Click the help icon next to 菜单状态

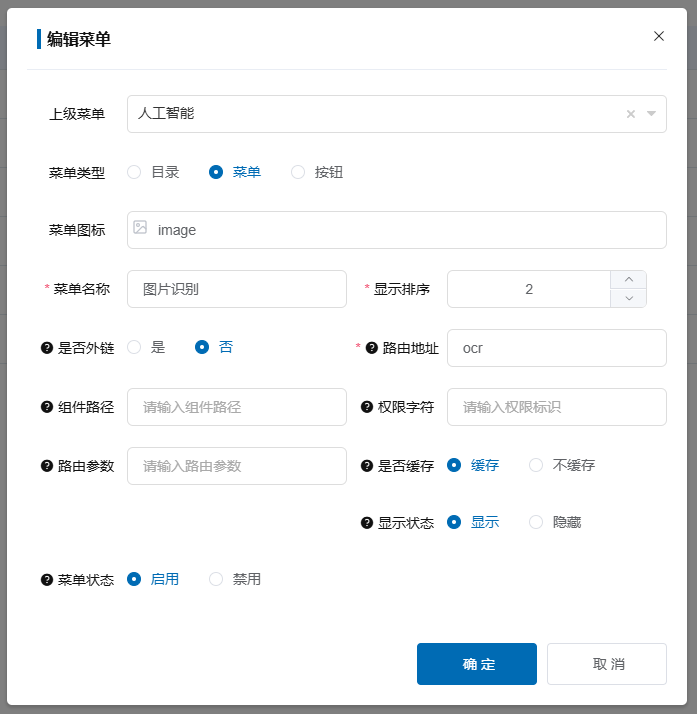(47, 580)
